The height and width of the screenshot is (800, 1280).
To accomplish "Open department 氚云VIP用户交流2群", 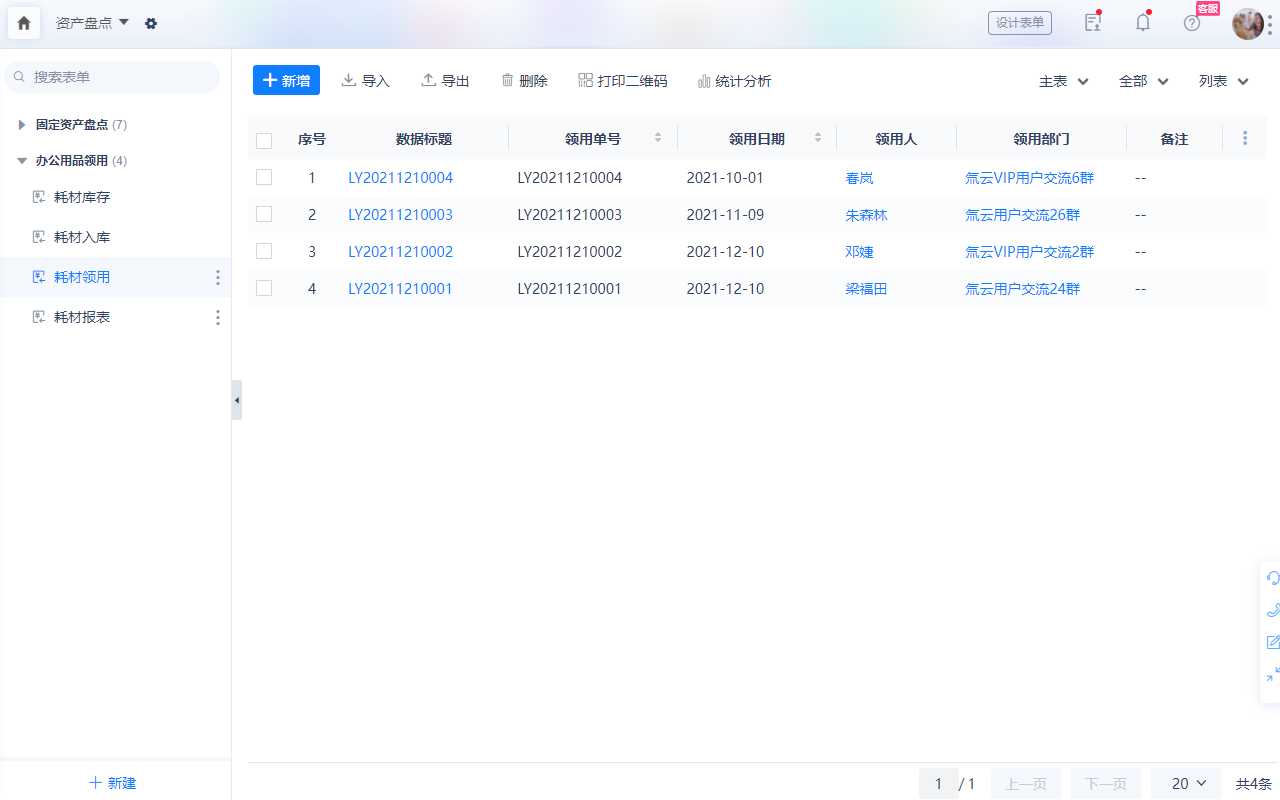I will click(1029, 252).
